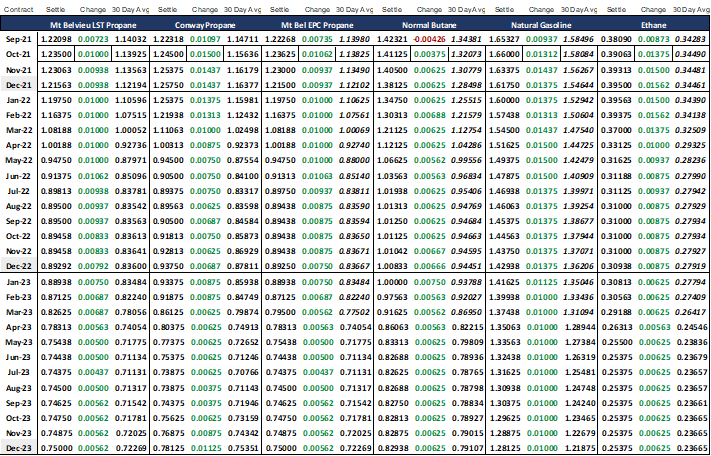Select Ethane settle 0.38090 for Sep-21

coord(616,39)
